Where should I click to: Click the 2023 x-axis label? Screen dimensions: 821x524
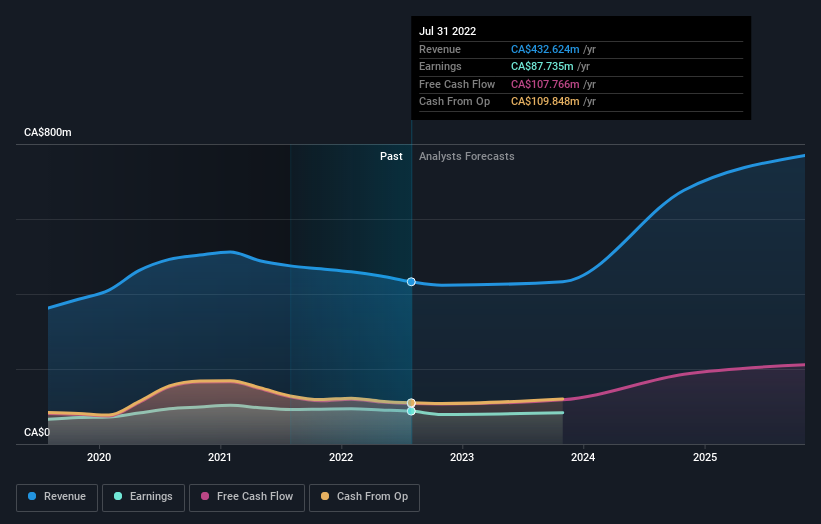pyautogui.click(x=462, y=457)
